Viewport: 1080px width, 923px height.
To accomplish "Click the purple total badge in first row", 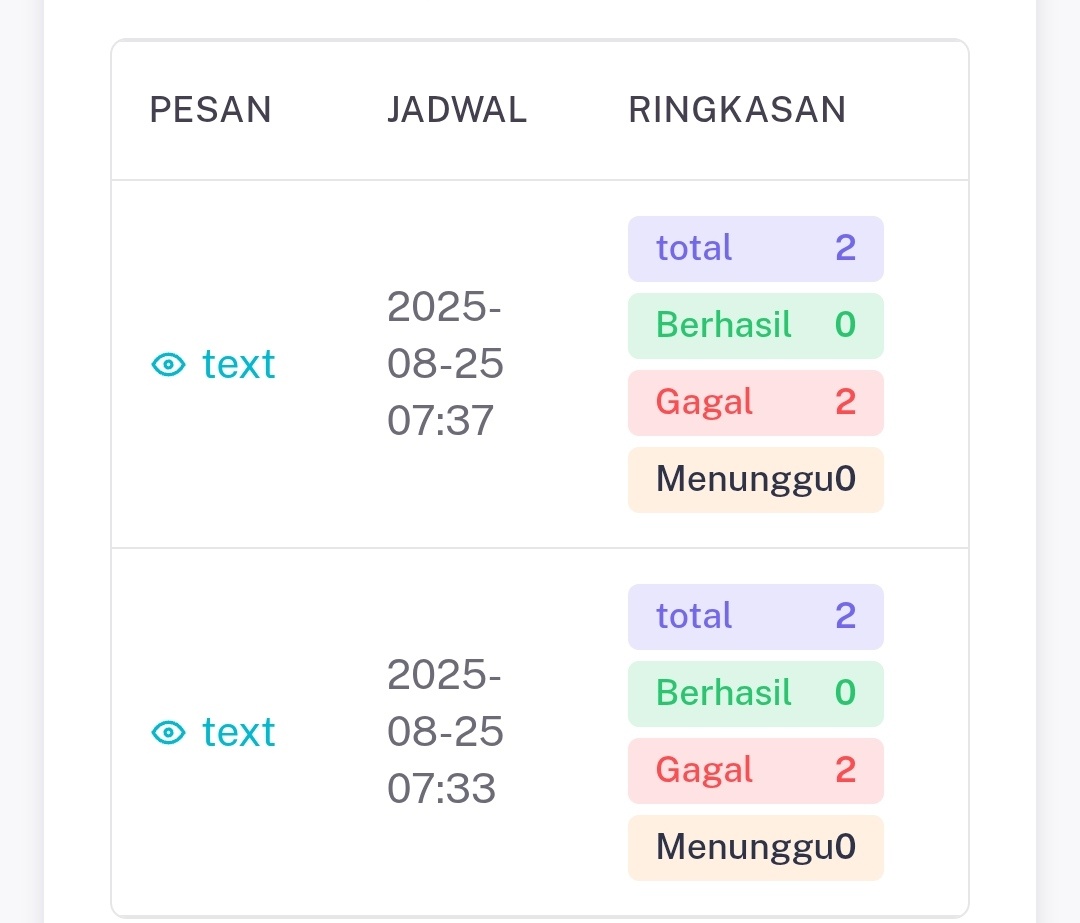I will click(756, 249).
